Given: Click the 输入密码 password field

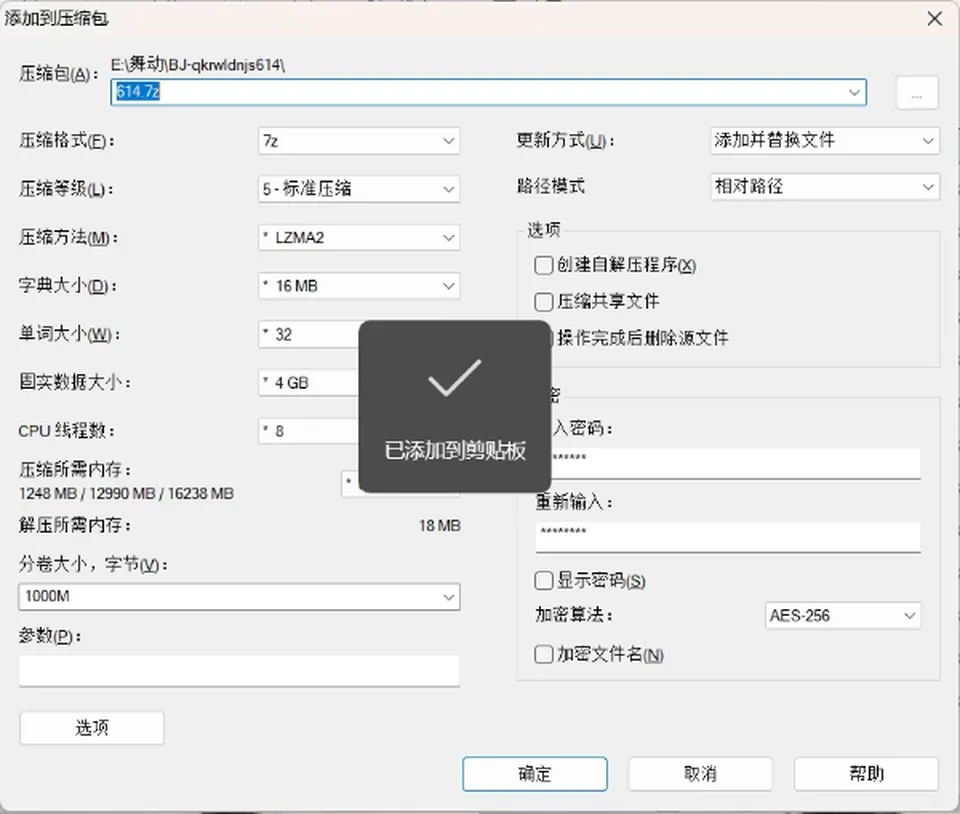Looking at the screenshot, I should point(735,463).
